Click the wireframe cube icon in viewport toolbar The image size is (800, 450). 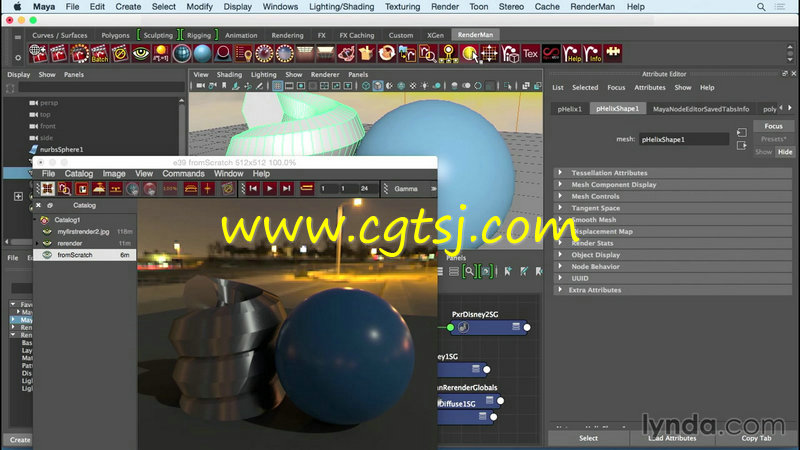click(366, 86)
